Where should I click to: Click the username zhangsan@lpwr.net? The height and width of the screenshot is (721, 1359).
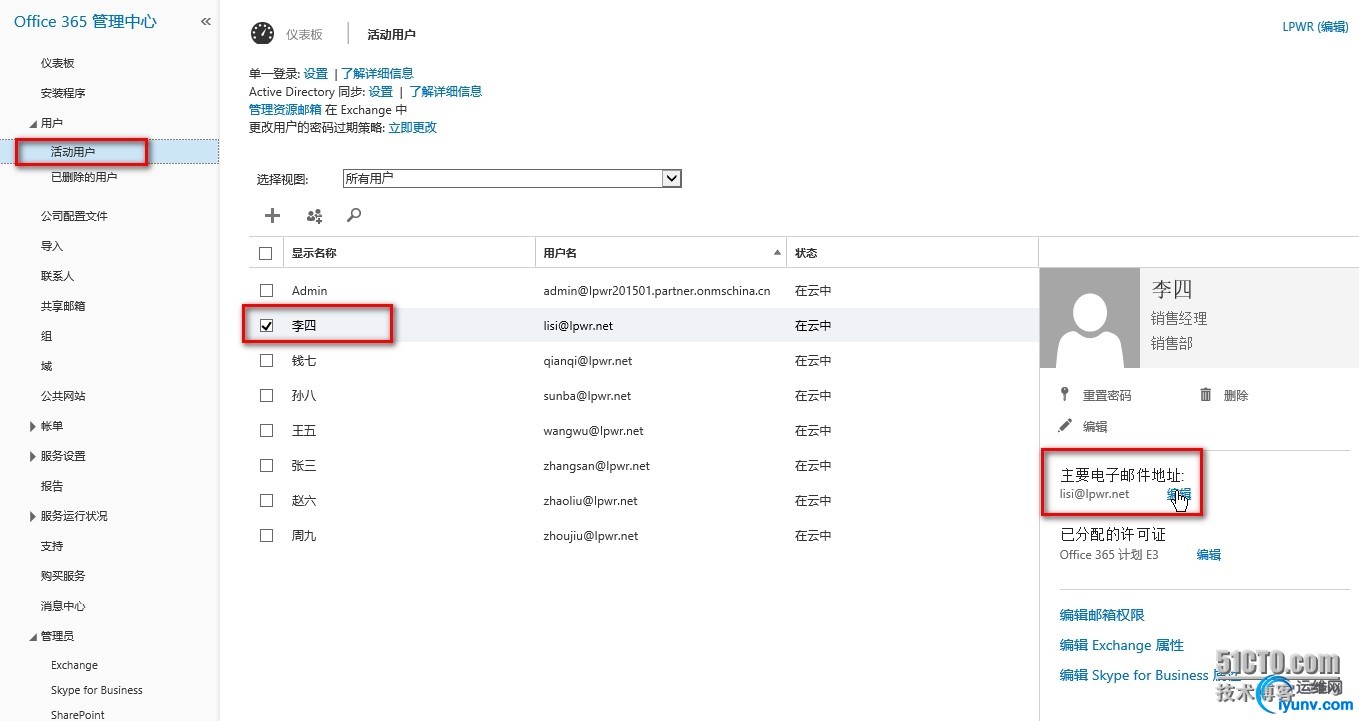(597, 465)
